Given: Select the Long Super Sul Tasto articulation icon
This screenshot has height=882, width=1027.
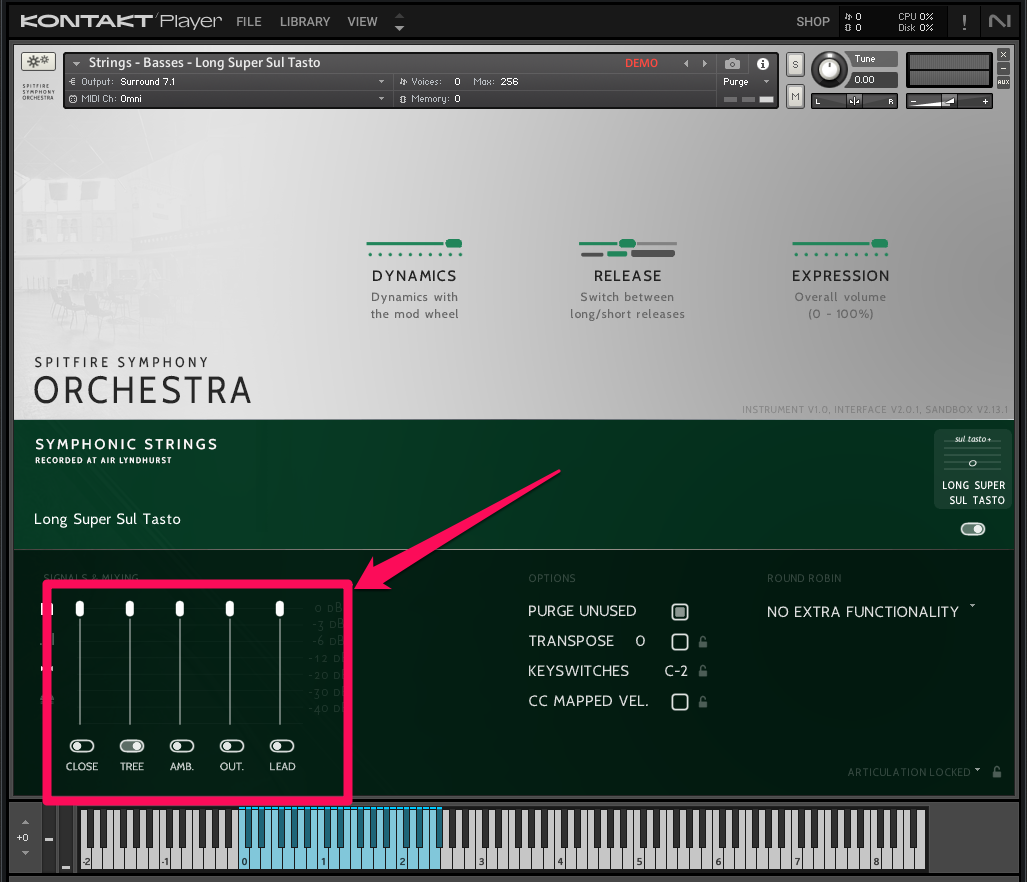Looking at the screenshot, I should (973, 469).
